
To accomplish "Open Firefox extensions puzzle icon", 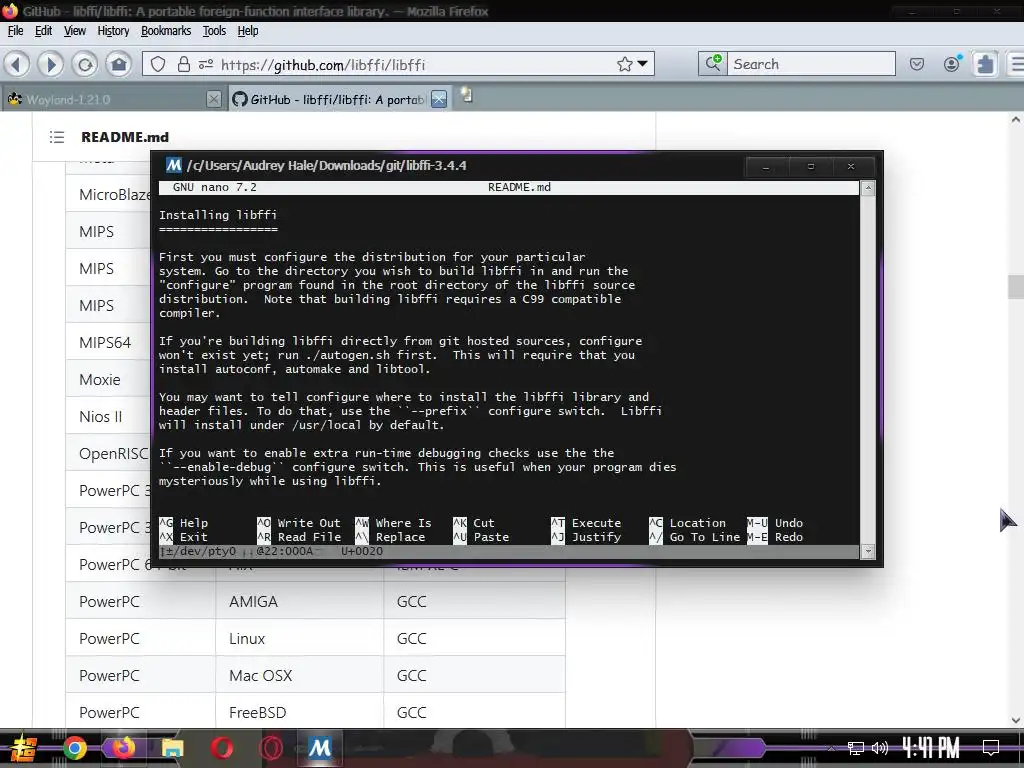I will [x=985, y=64].
